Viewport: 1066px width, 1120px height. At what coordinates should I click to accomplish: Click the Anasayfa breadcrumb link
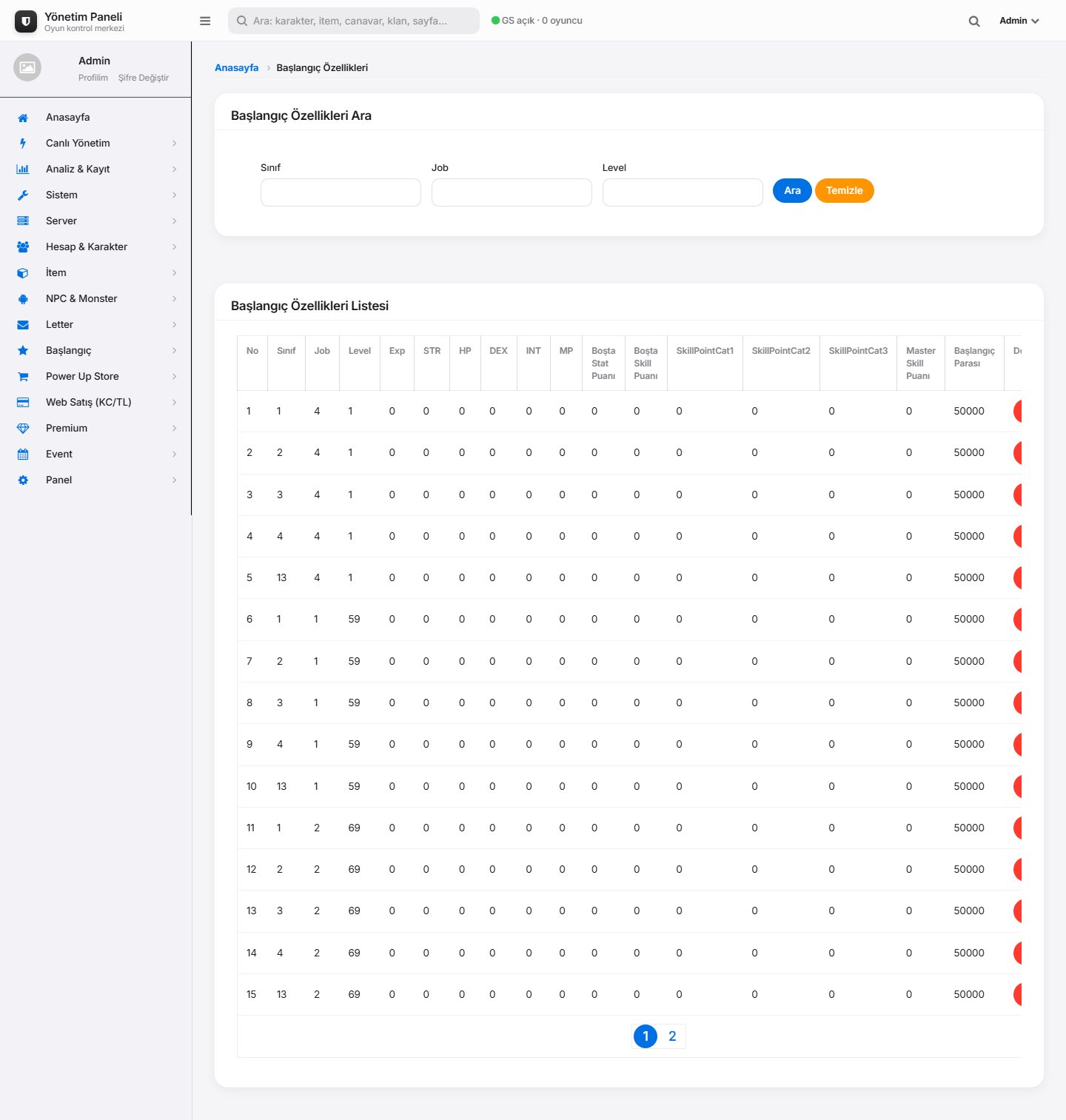(237, 67)
